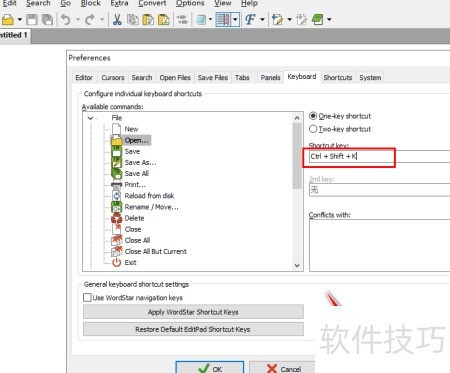Click the scroll down arrow of commands list
The image size is (450, 373).
pyautogui.click(x=297, y=265)
